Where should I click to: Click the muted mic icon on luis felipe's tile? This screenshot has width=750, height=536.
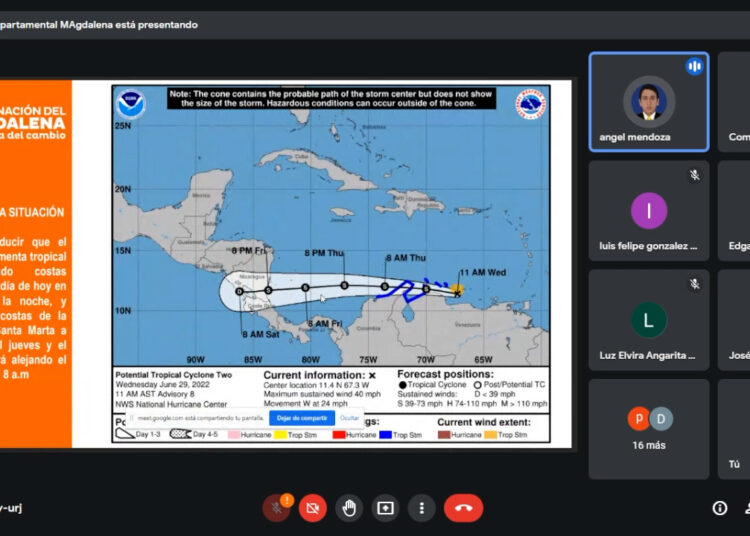[694, 175]
